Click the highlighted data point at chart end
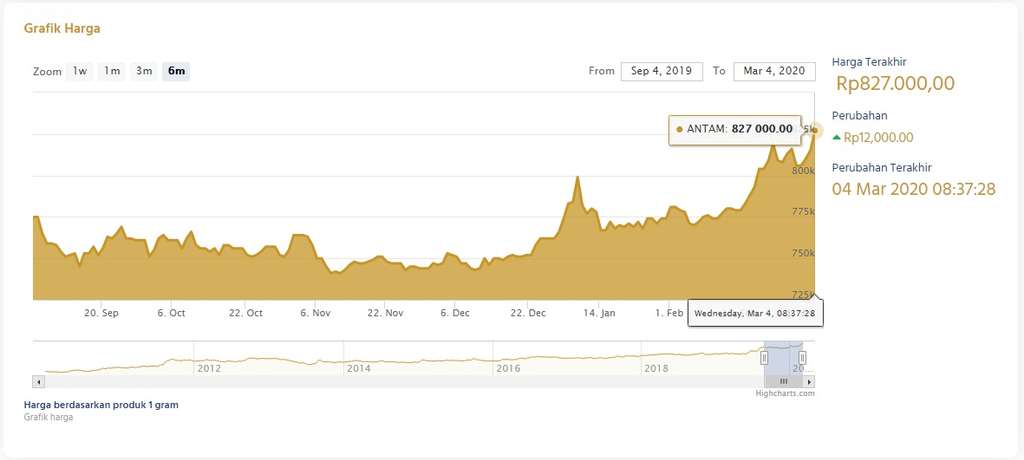This screenshot has width=1024, height=460. pos(814,130)
